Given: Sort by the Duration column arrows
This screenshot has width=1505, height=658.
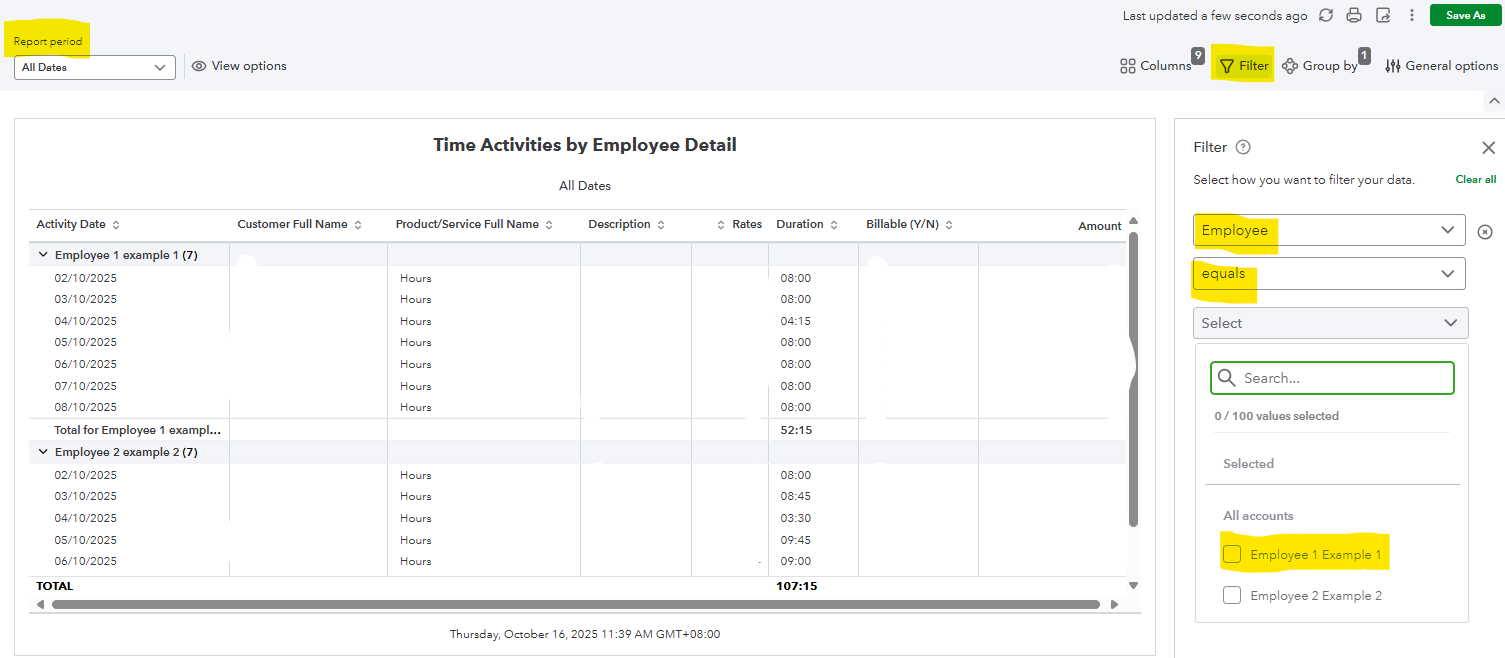Looking at the screenshot, I should (x=834, y=225).
